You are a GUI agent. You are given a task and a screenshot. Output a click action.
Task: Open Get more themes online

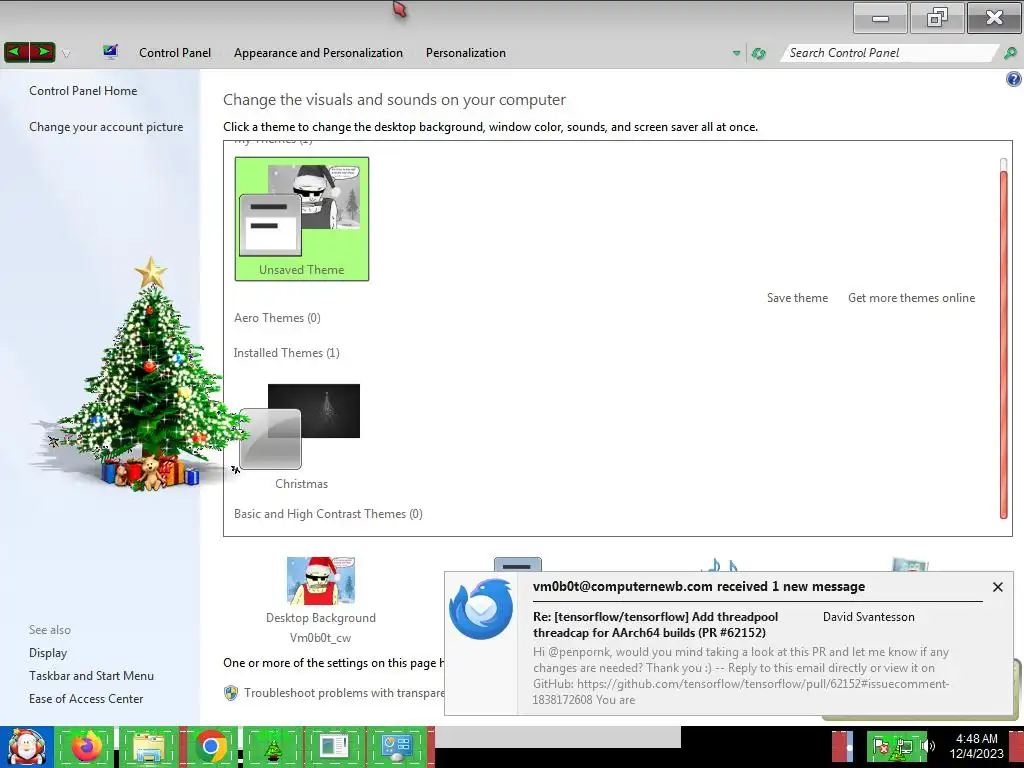click(911, 298)
